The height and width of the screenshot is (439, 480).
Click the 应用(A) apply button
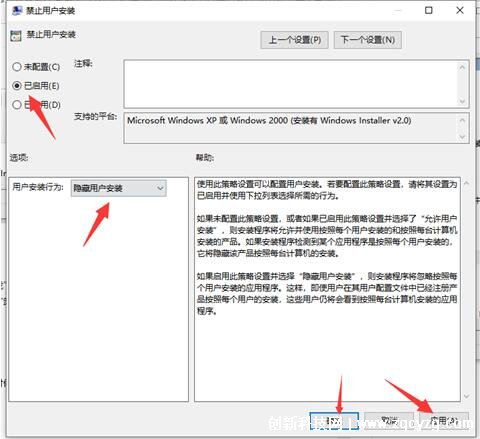coord(444,421)
